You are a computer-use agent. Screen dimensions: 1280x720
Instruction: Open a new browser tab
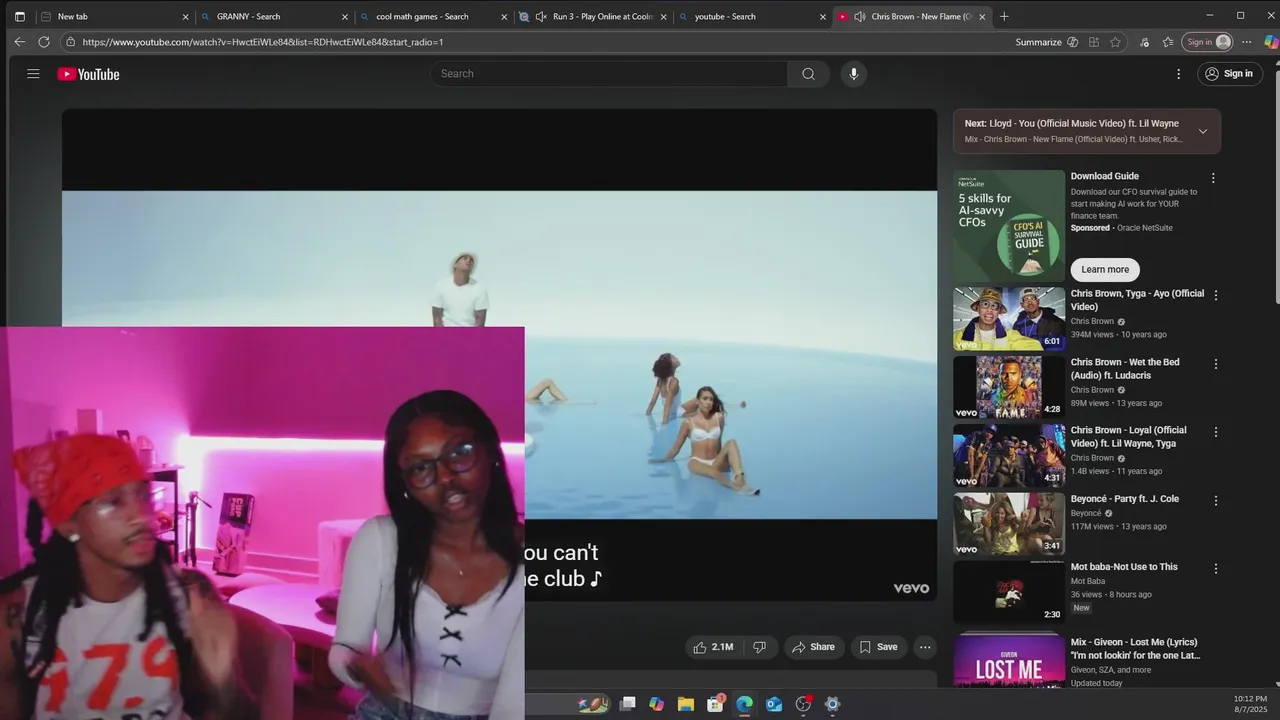[1004, 16]
